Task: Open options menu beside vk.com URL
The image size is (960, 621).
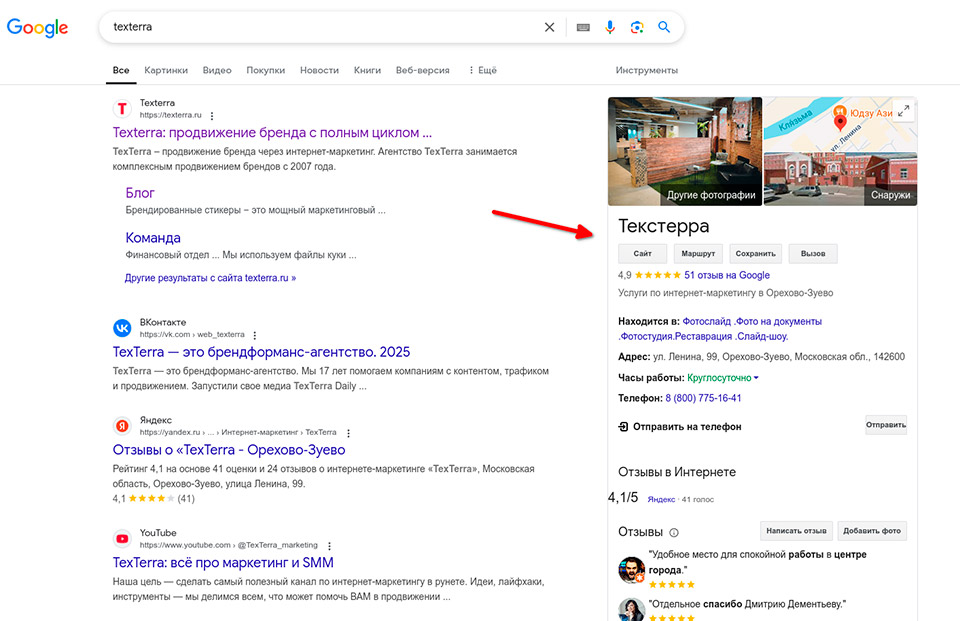Action: (x=255, y=335)
